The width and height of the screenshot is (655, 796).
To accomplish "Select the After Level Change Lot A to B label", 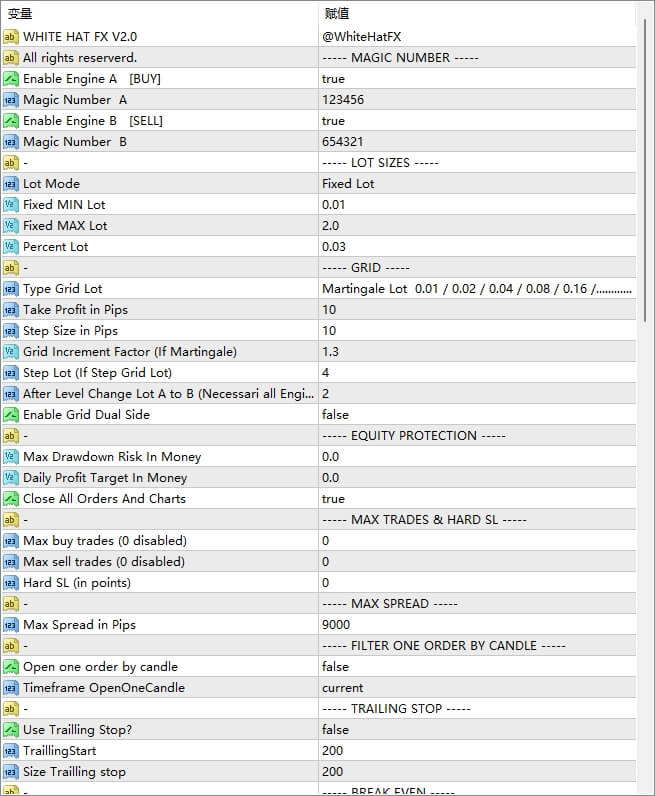I will 168,394.
